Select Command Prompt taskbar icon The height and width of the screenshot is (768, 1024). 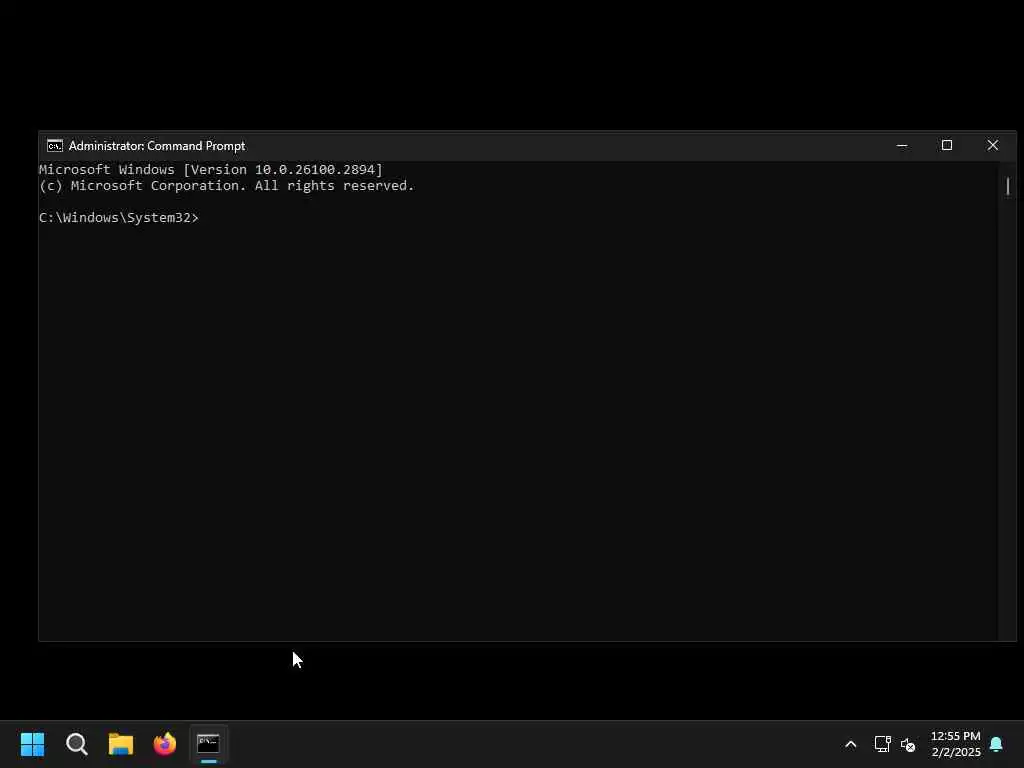tap(208, 744)
